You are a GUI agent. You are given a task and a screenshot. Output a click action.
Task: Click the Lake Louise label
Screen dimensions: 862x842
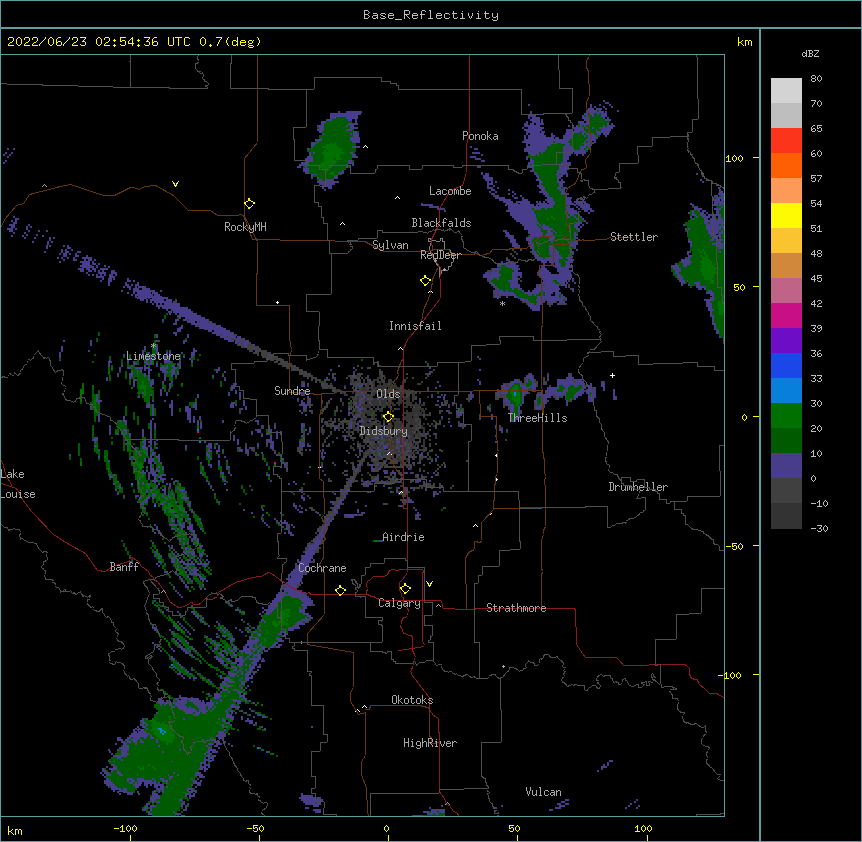click(x=18, y=484)
